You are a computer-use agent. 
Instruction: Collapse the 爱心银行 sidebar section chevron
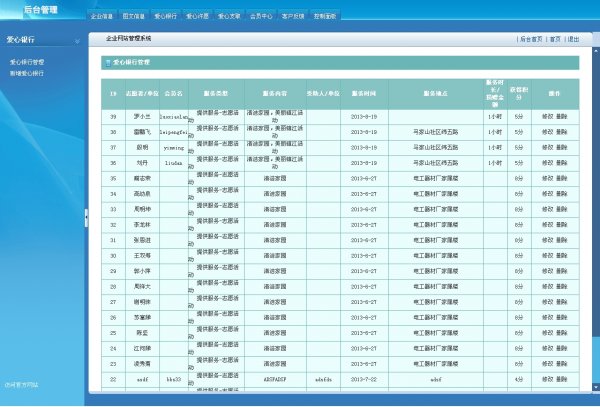(77, 41)
